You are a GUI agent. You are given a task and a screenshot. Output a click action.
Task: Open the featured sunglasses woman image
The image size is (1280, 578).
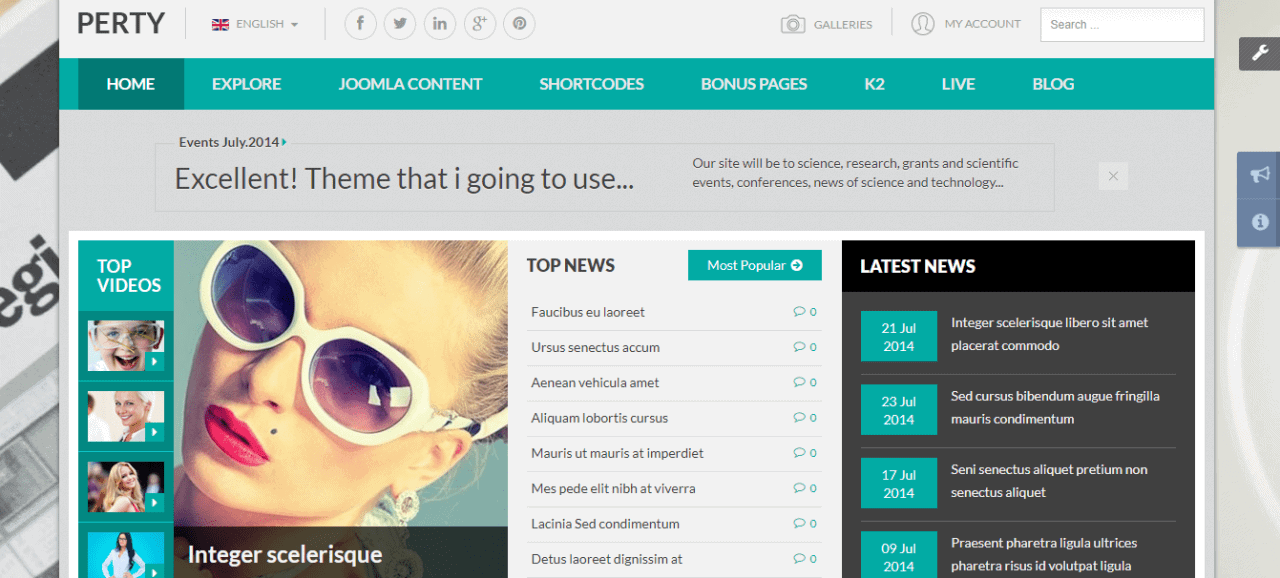point(341,383)
